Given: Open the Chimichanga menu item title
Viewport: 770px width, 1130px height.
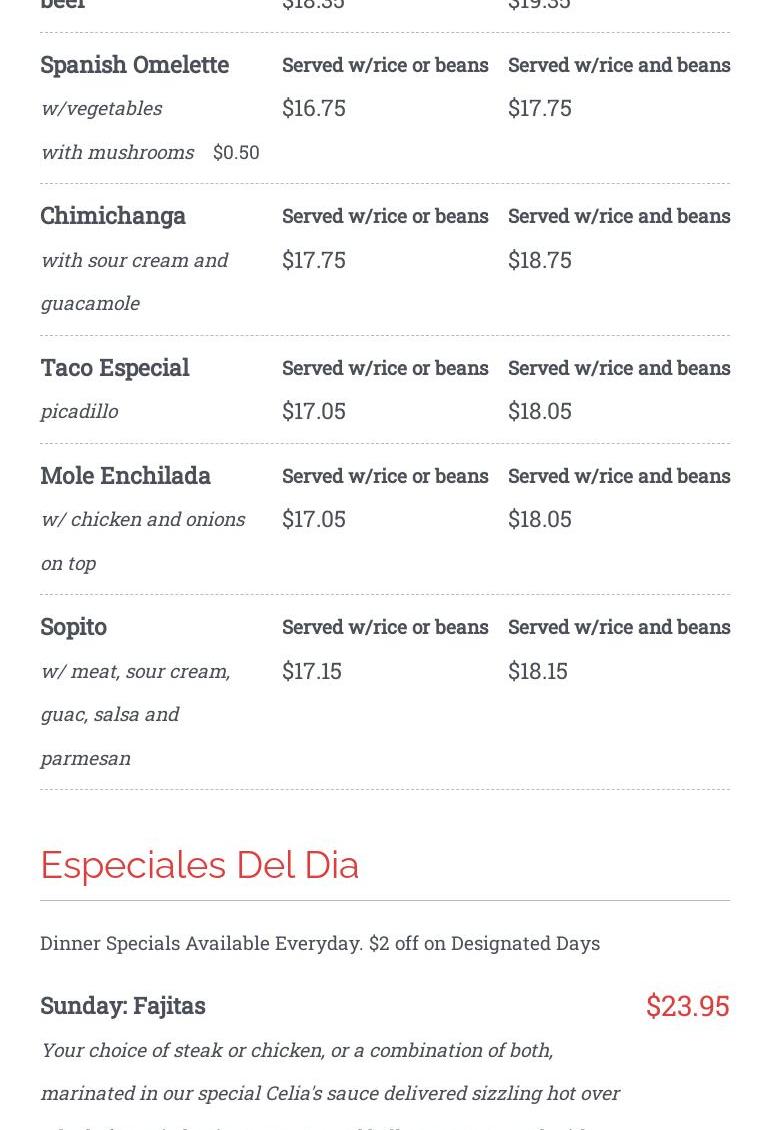Looking at the screenshot, I should 113,215.
